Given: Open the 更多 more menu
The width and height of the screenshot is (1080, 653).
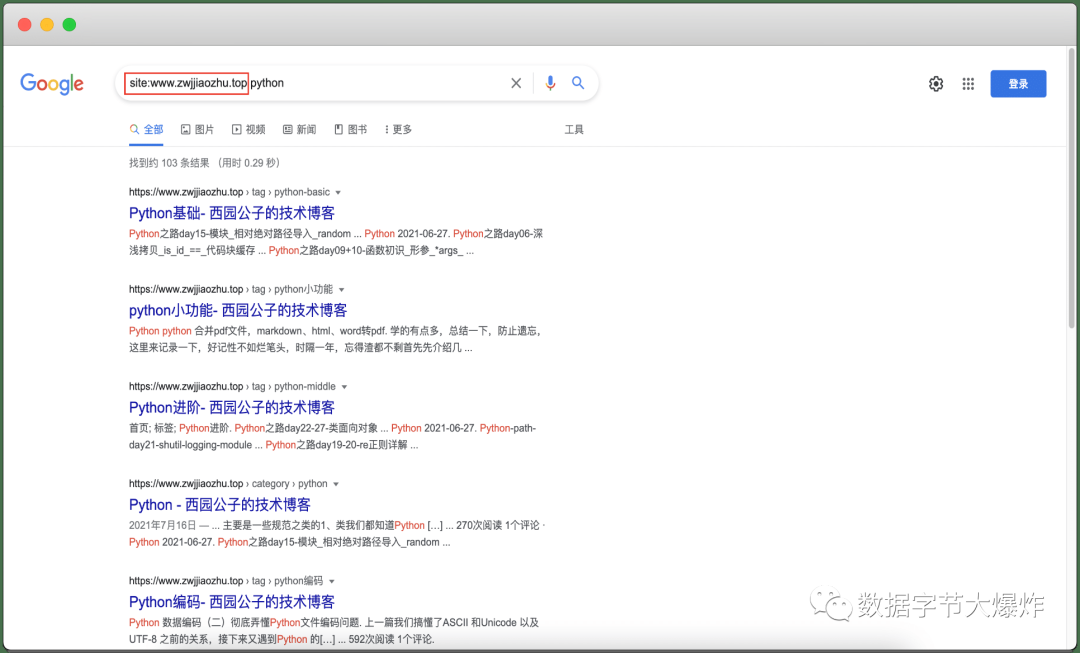Looking at the screenshot, I should tap(398, 129).
